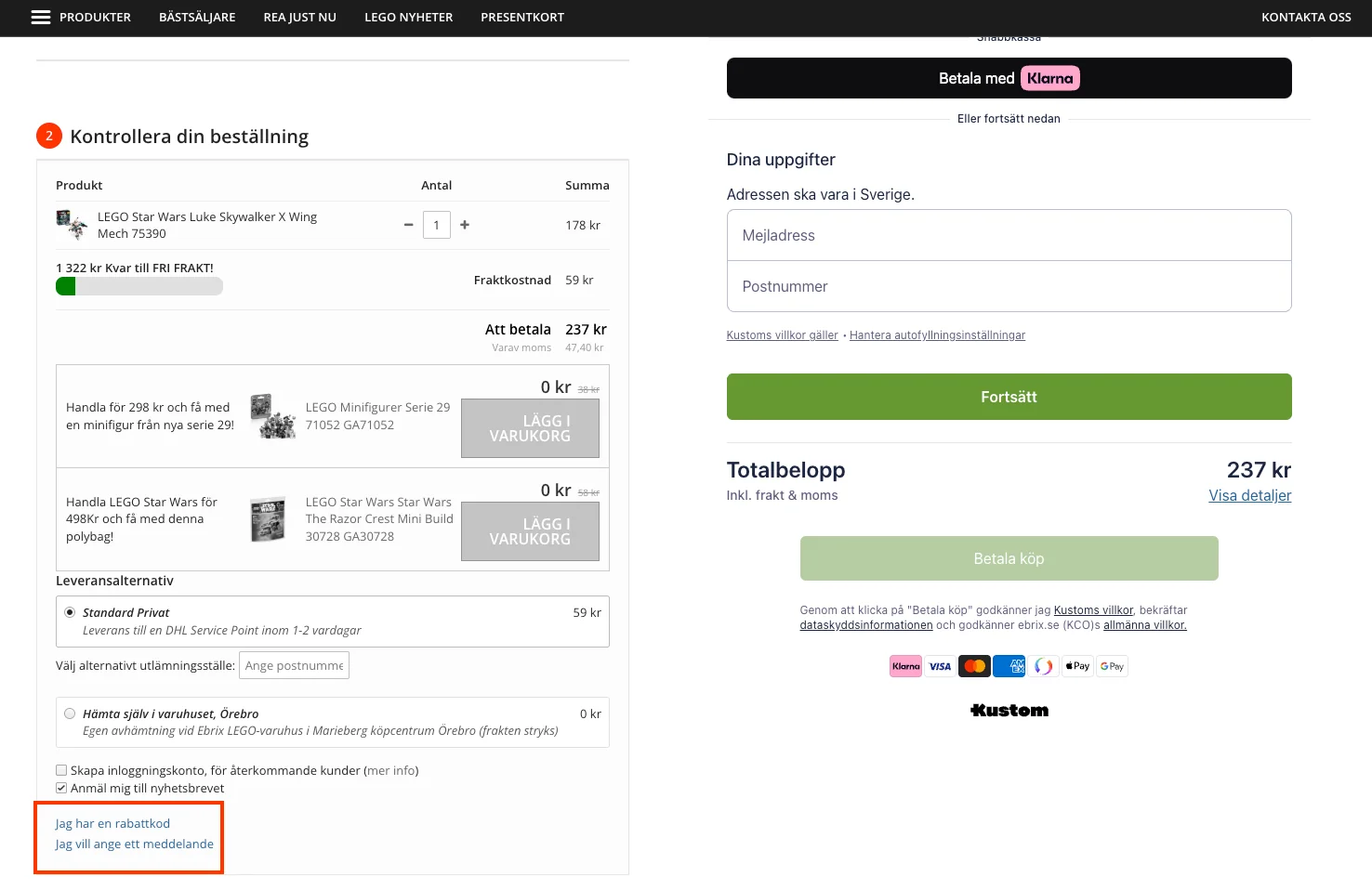Click the Att betala 237 kr amount
Viewport: 1372px width, 890px height.
[586, 330]
